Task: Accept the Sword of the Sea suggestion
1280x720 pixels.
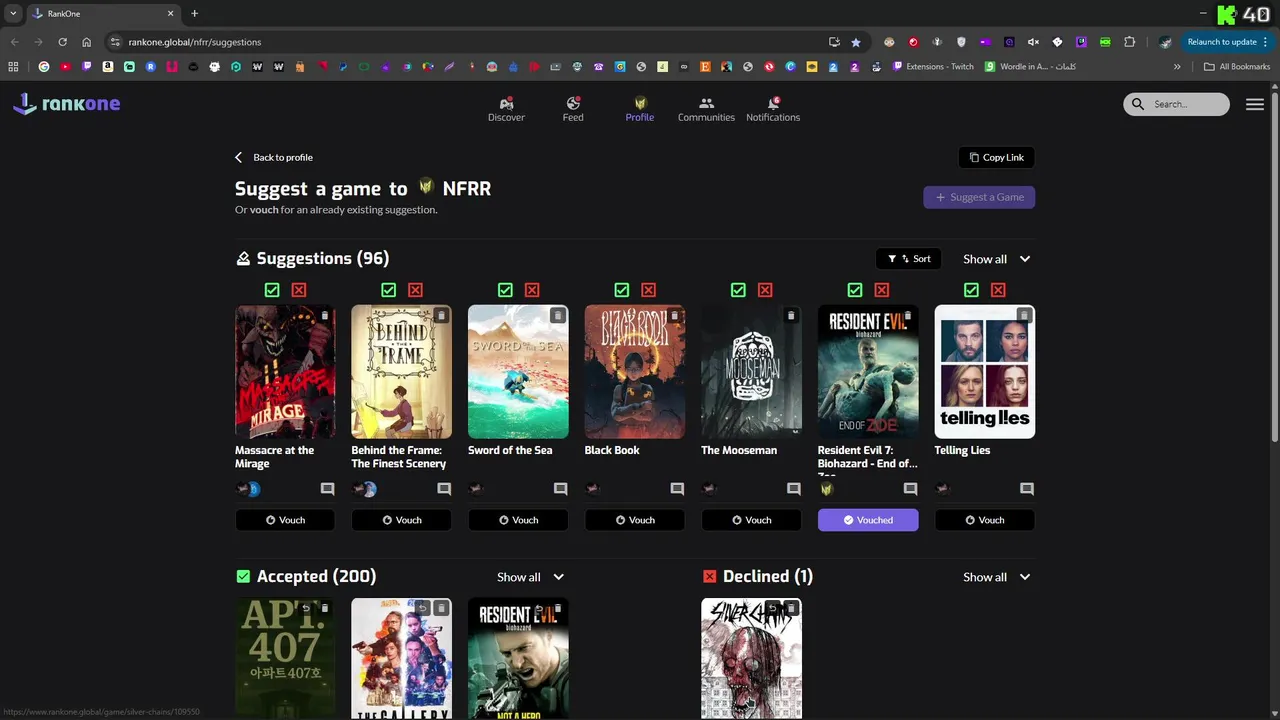Action: click(505, 290)
